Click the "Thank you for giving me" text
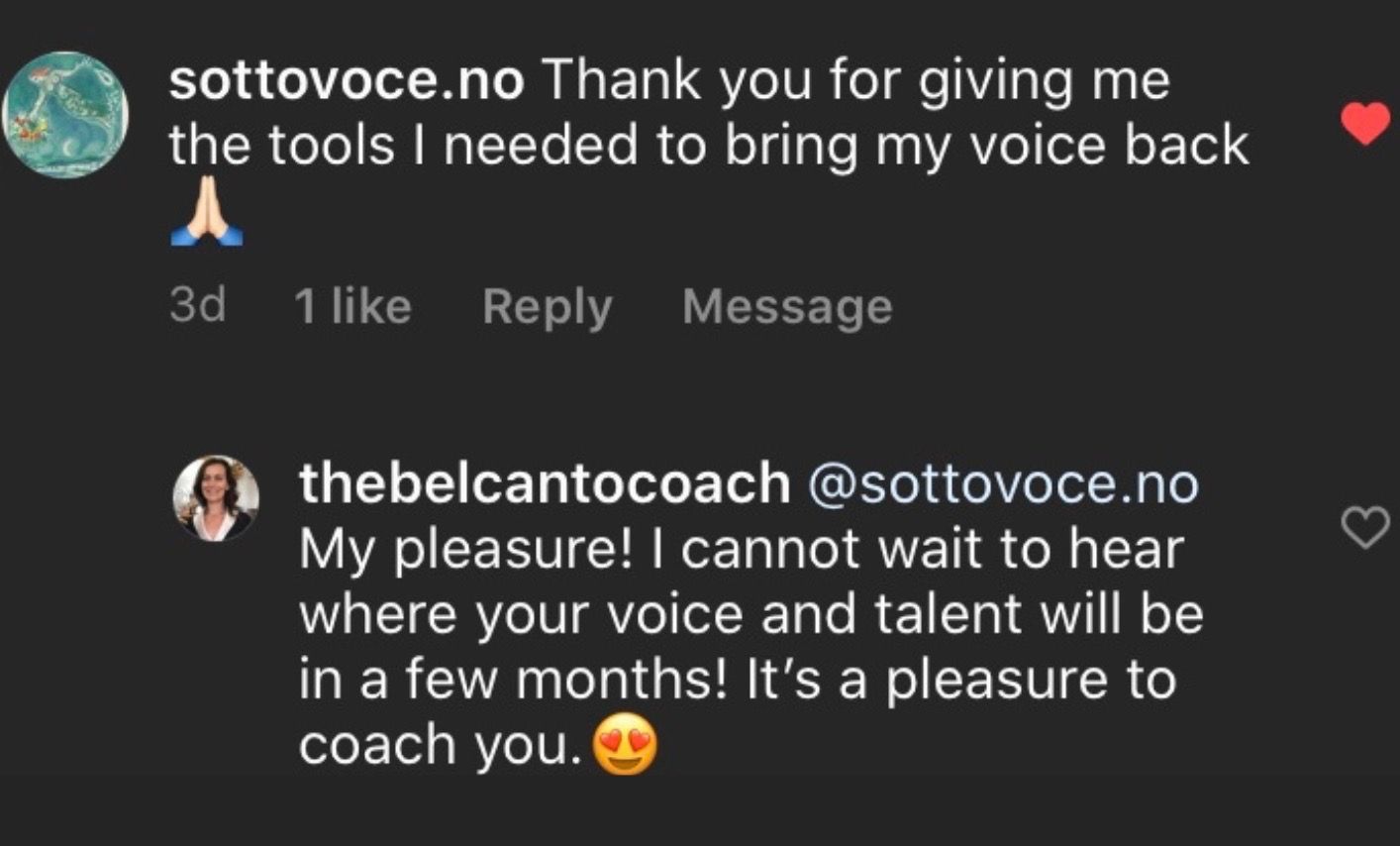 click(x=856, y=81)
